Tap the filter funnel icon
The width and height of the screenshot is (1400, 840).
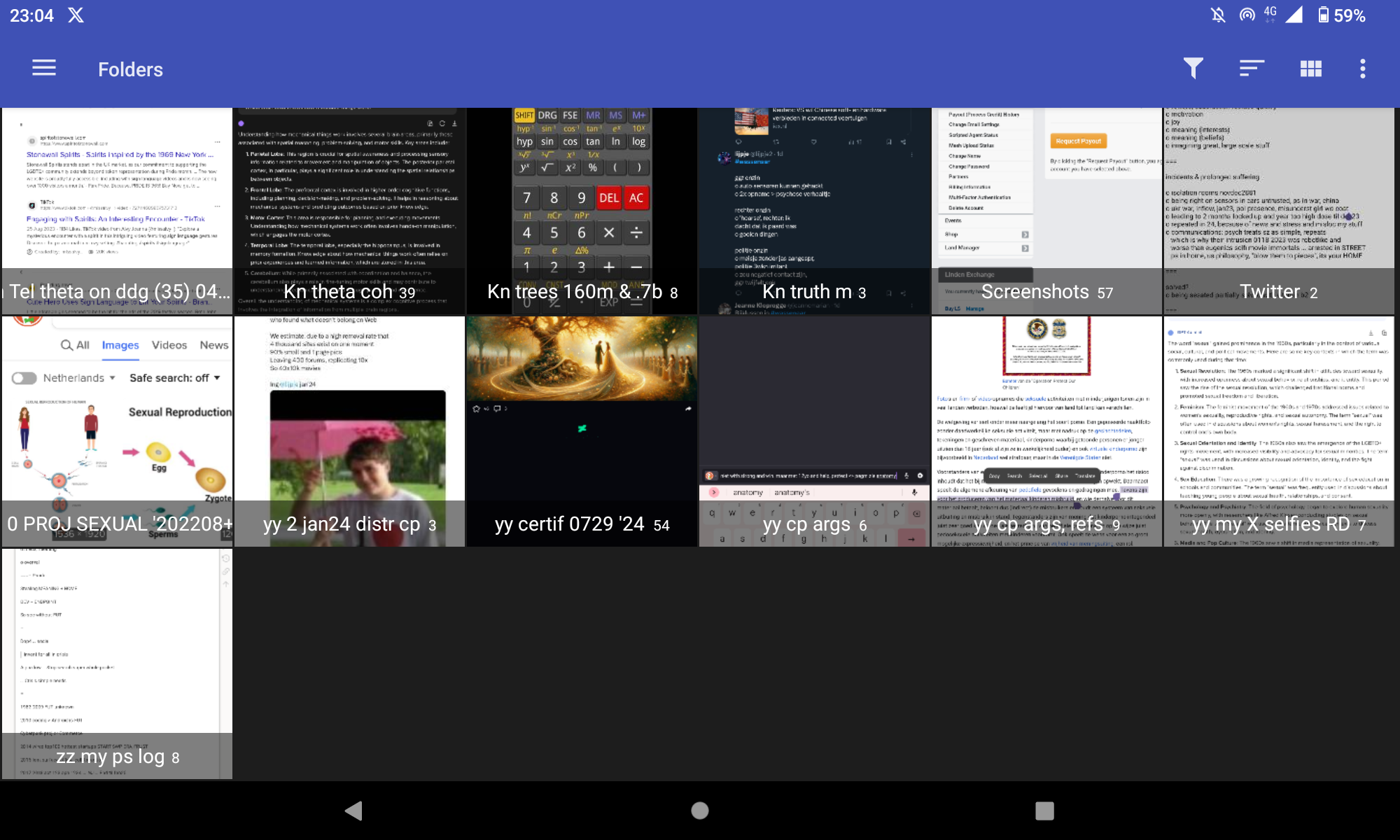click(x=1193, y=69)
